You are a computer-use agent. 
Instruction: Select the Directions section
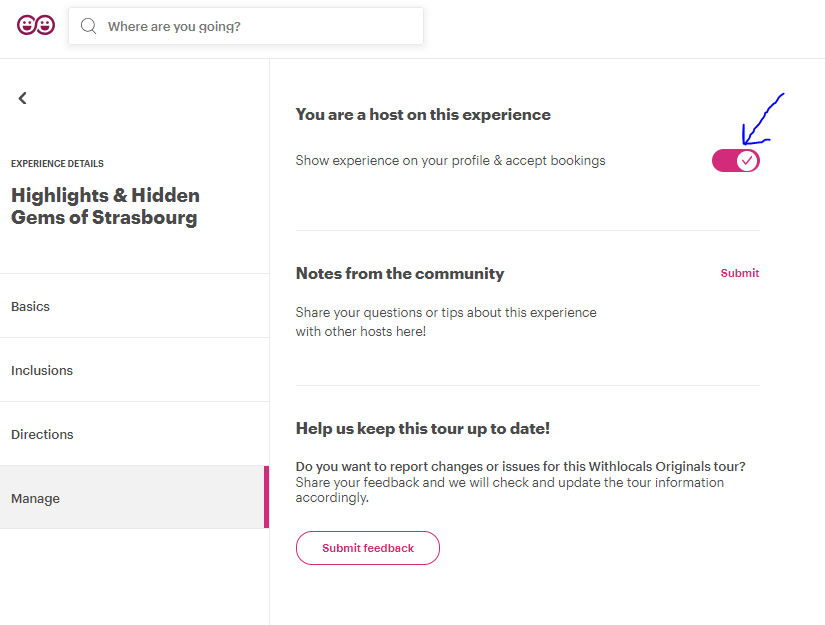click(x=135, y=435)
